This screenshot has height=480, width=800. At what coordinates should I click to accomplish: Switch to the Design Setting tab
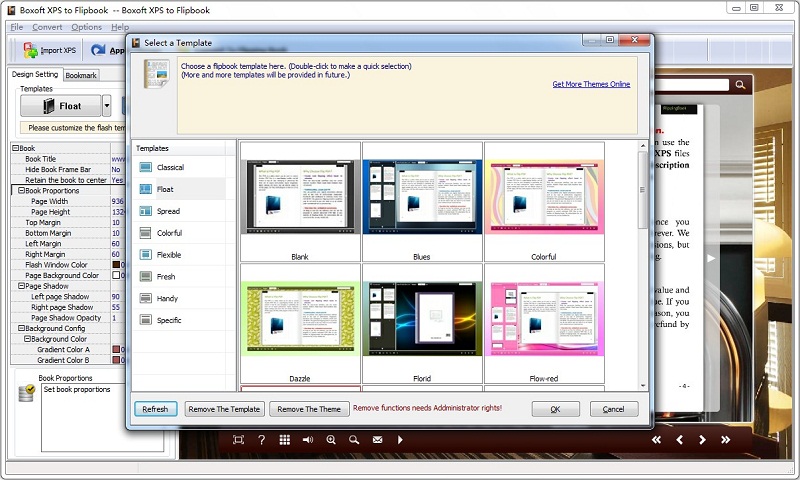[35, 74]
